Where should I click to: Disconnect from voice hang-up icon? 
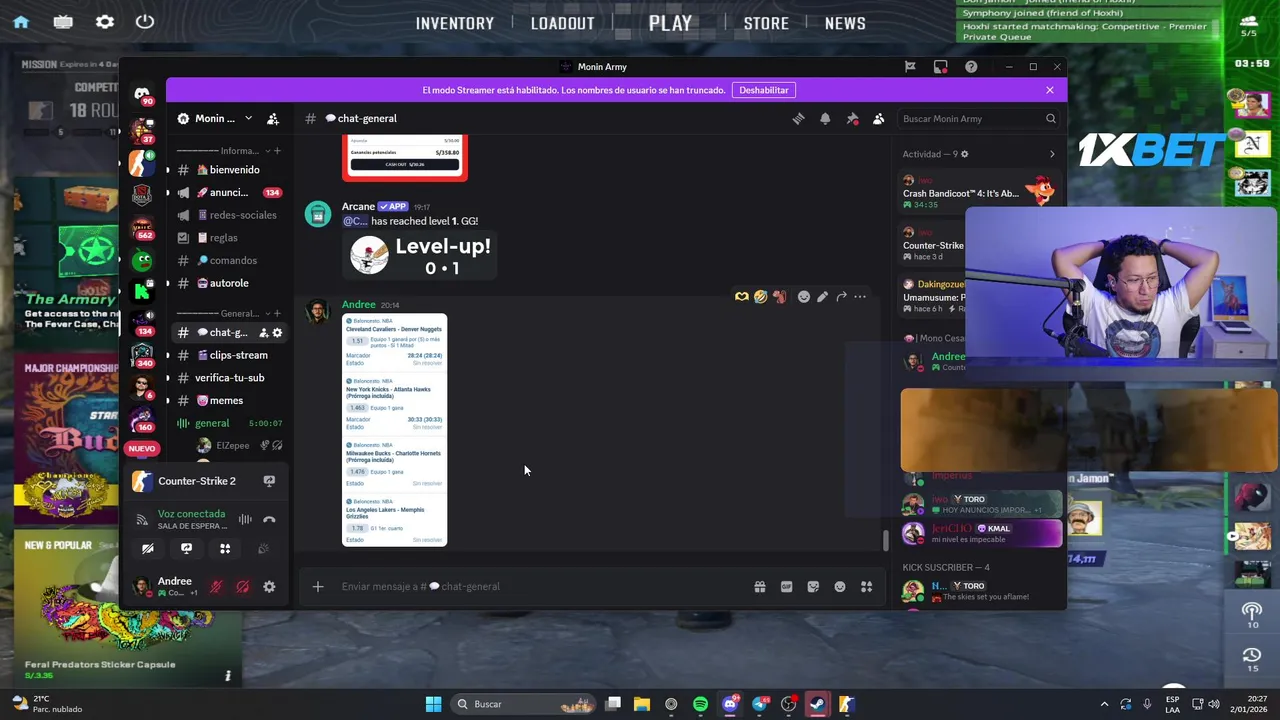pos(269,519)
